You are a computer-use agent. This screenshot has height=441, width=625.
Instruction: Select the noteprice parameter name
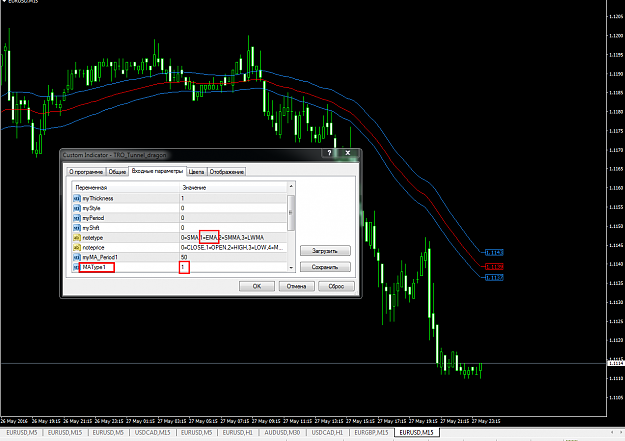tap(93, 248)
